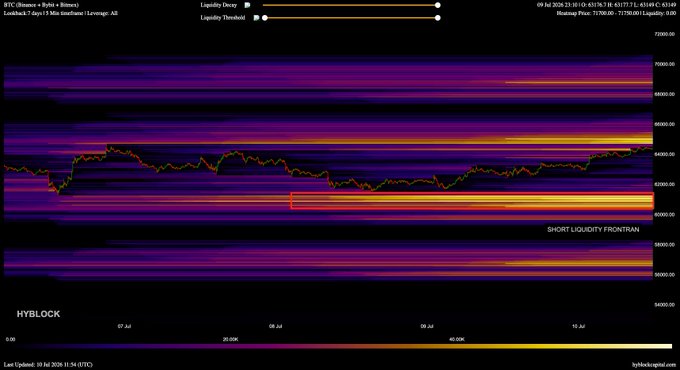Screen dimensions: 680x370
Task: Click the info icon beside Liquidity Threshold
Action: pos(257,18)
